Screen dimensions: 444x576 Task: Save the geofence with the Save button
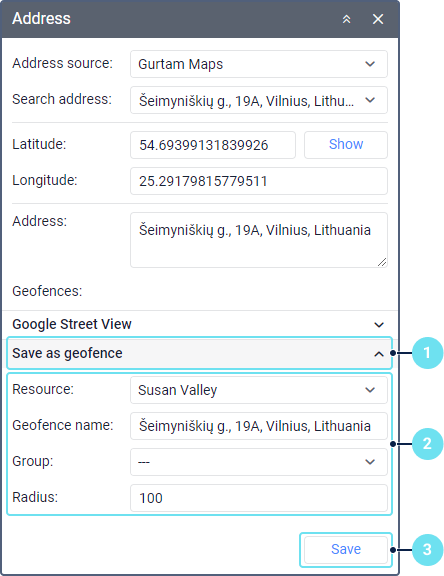click(346, 550)
